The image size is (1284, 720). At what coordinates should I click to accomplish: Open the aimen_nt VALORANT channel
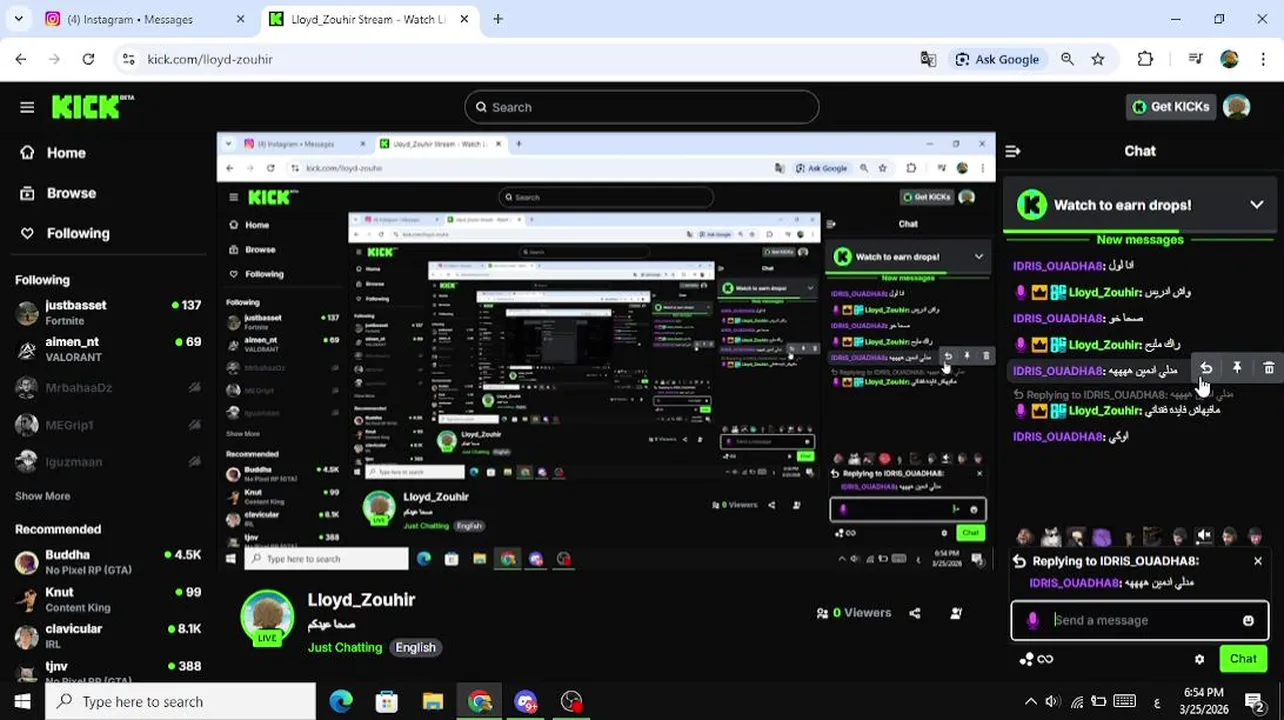[x=108, y=349]
